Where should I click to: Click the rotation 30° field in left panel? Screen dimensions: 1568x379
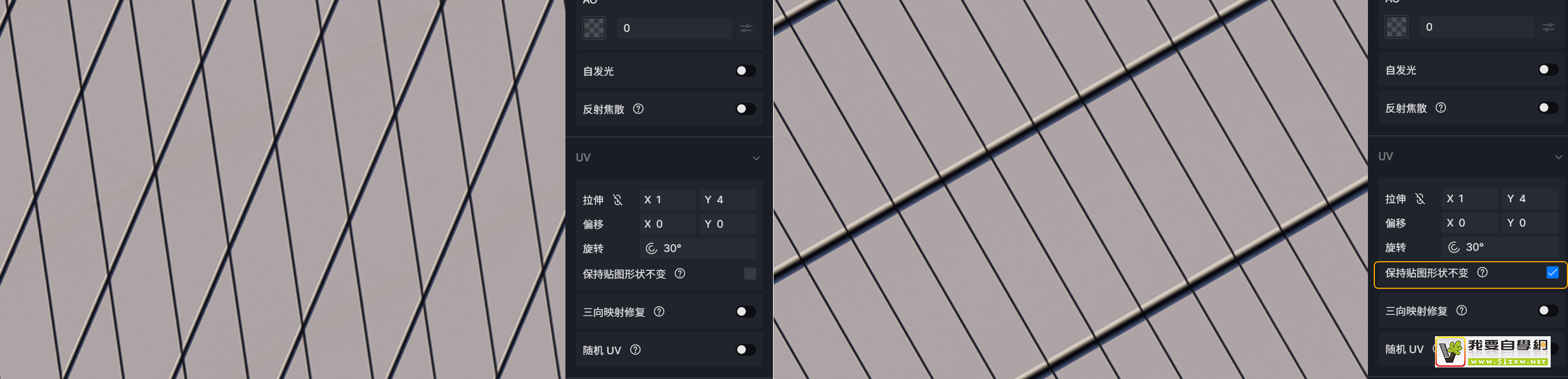click(698, 248)
